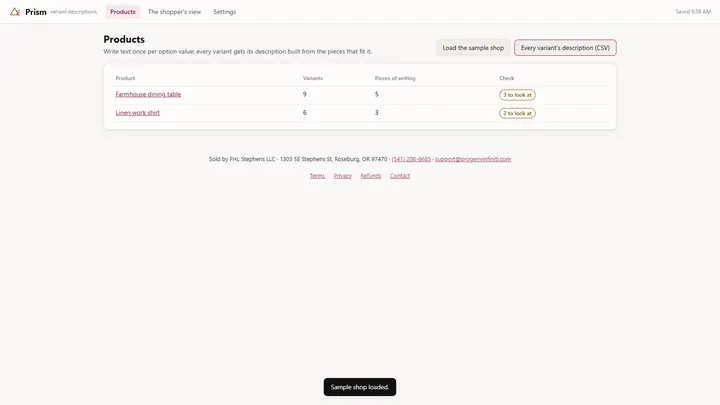Click the '3 to look at' badge
The height and width of the screenshot is (405, 720).
(517, 95)
